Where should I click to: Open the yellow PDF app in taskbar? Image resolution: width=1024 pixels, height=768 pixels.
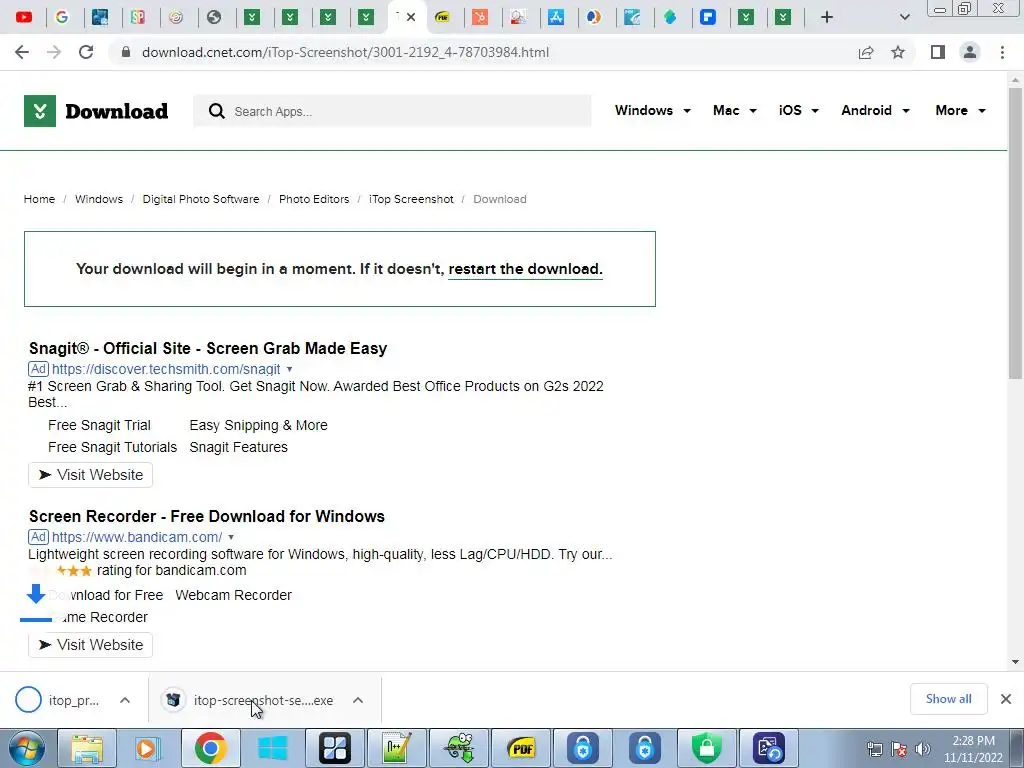(520, 748)
